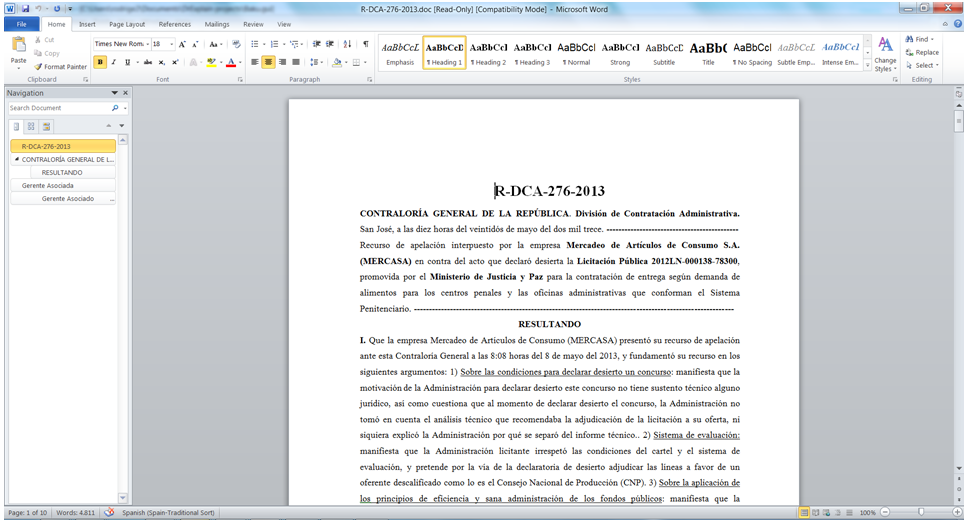Image resolution: width=969 pixels, height=524 pixels.
Task: Browse search results tab icon in Navigation
Action: tap(46, 127)
